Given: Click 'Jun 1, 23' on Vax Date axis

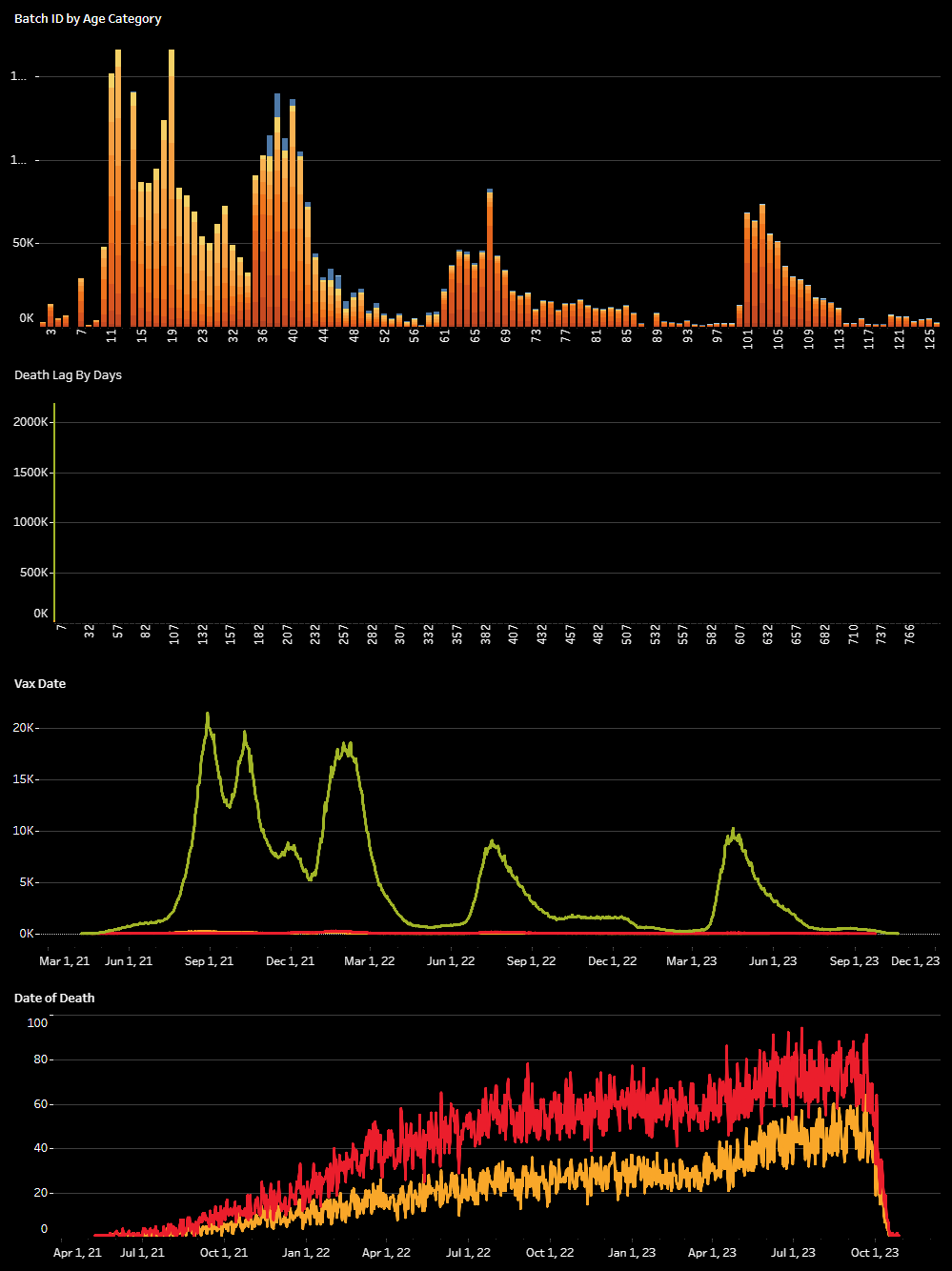Looking at the screenshot, I should (x=773, y=961).
